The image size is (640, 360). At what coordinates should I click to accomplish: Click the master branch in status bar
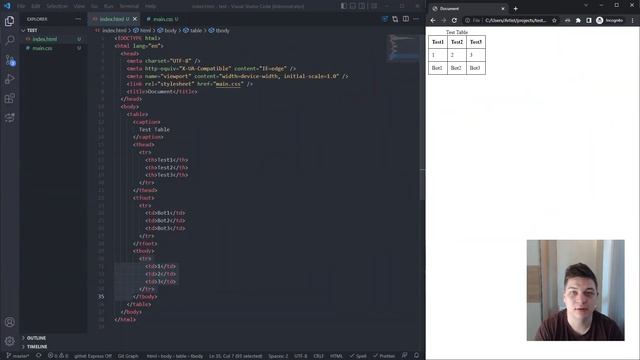click(x=18, y=356)
